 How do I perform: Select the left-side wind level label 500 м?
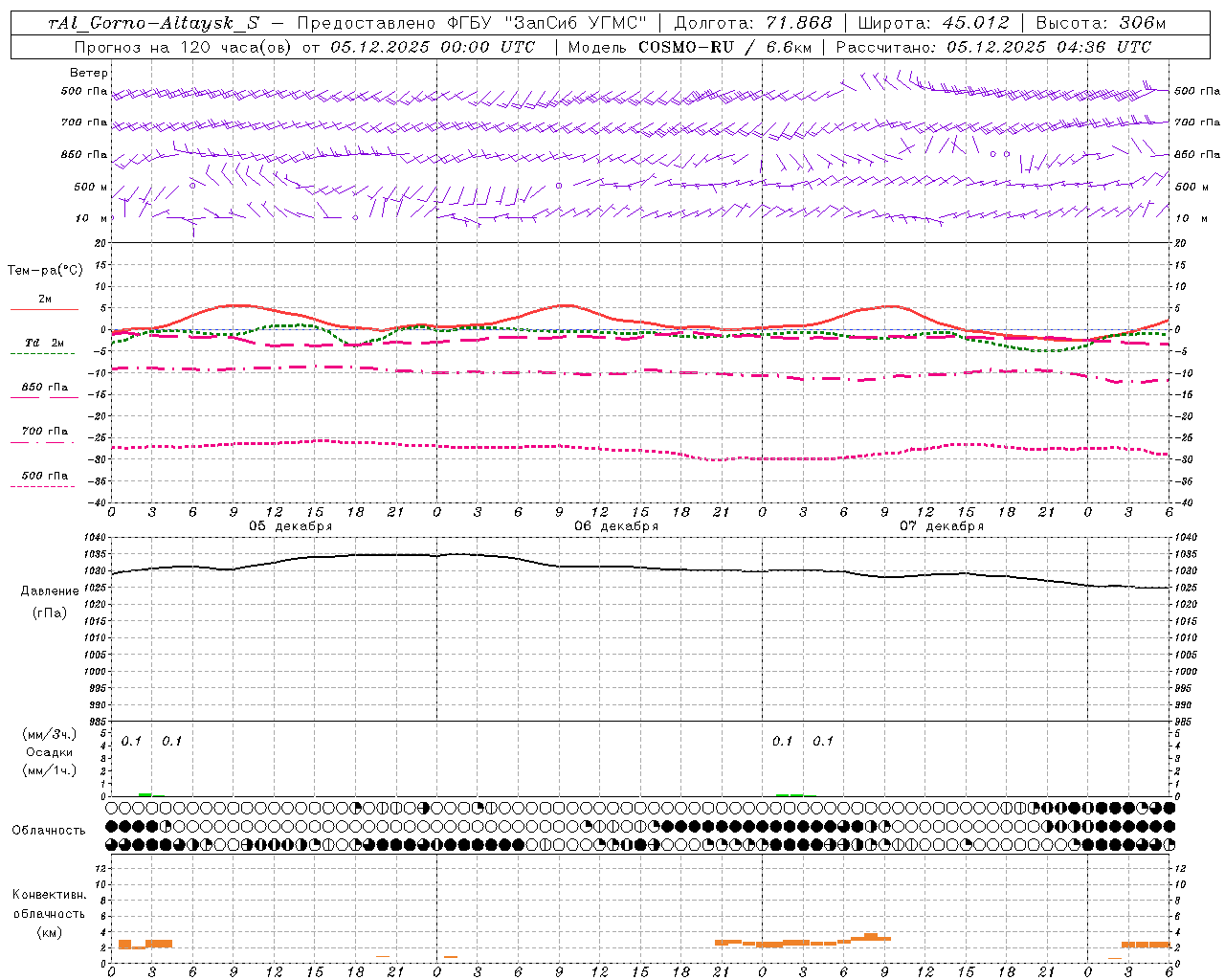[x=91, y=187]
